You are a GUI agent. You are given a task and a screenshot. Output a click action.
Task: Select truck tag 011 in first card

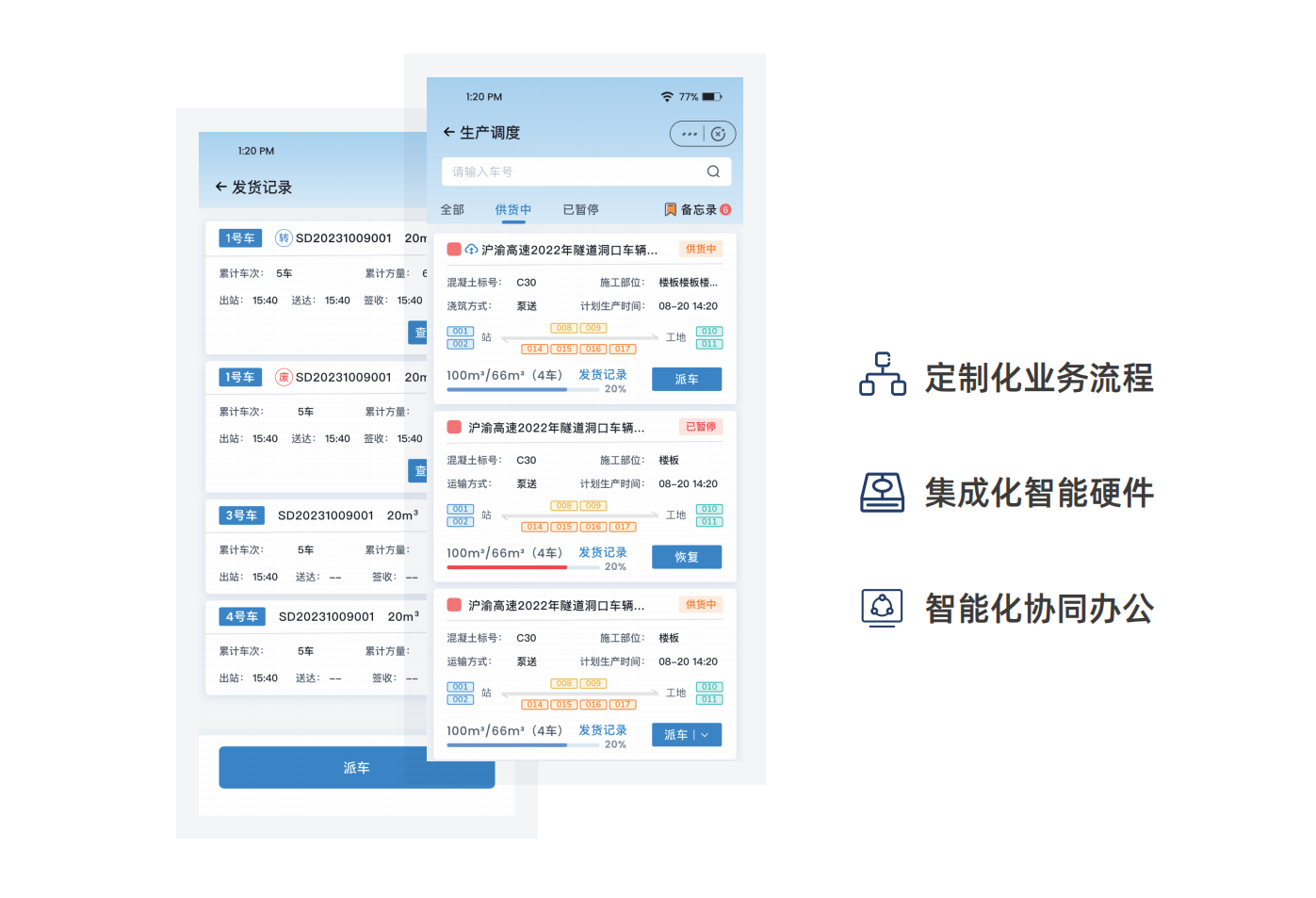coord(709,344)
